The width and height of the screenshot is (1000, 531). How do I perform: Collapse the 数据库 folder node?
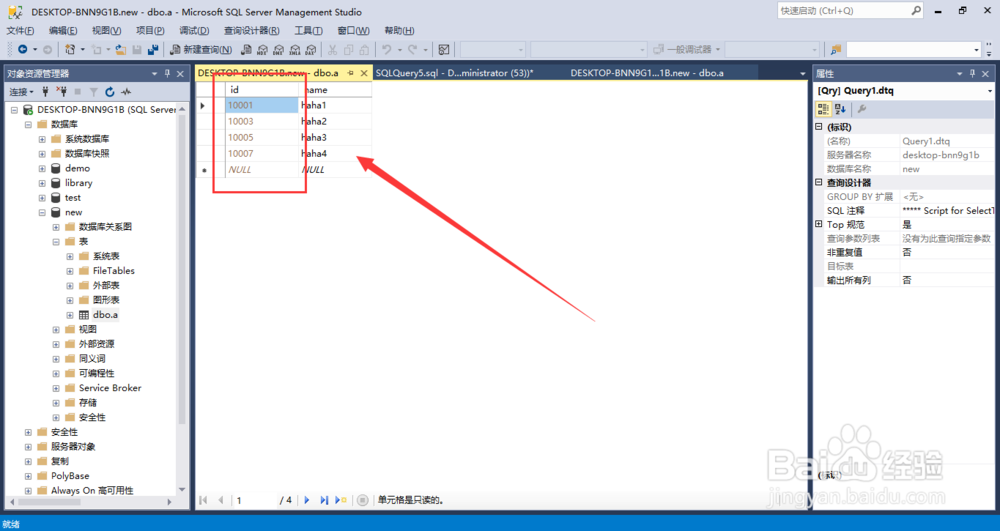pos(28,124)
